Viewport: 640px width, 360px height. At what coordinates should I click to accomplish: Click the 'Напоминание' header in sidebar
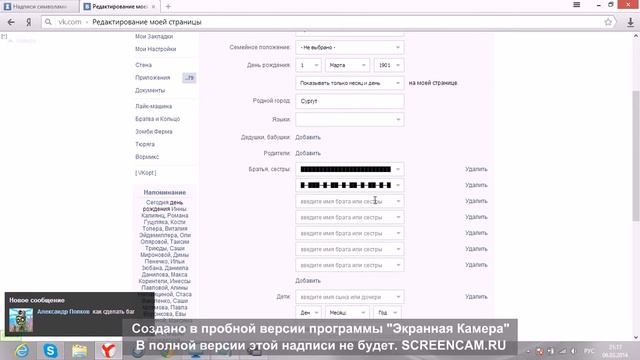(164, 192)
